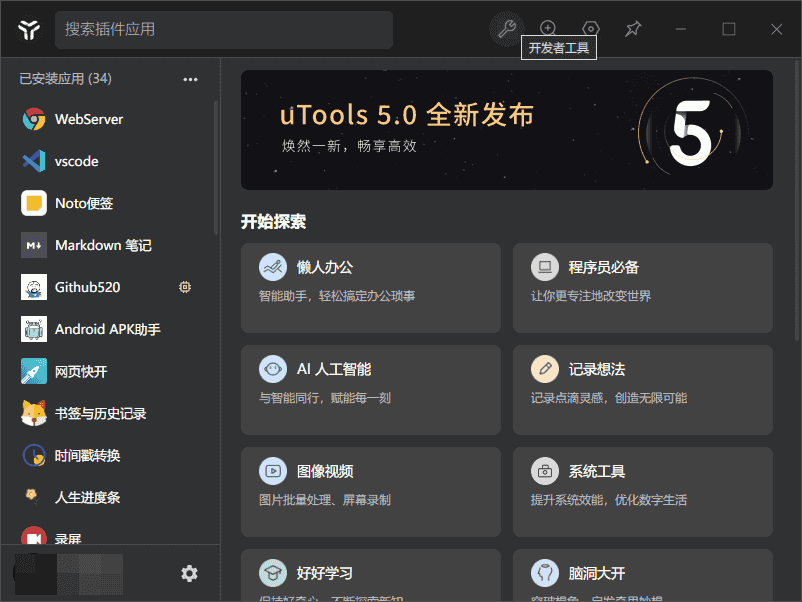The height and width of the screenshot is (602, 802).
Task: Select Android APK助手 label in sidebar
Action: [107, 329]
